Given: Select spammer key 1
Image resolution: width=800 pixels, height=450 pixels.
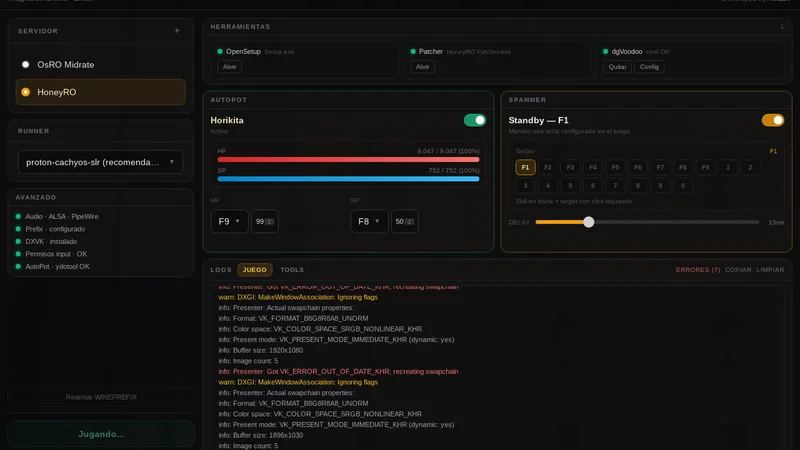Looking at the screenshot, I should coord(728,167).
